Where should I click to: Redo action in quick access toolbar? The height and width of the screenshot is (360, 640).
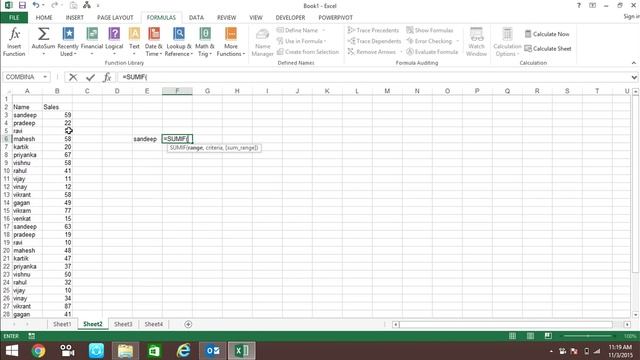[x=55, y=5]
